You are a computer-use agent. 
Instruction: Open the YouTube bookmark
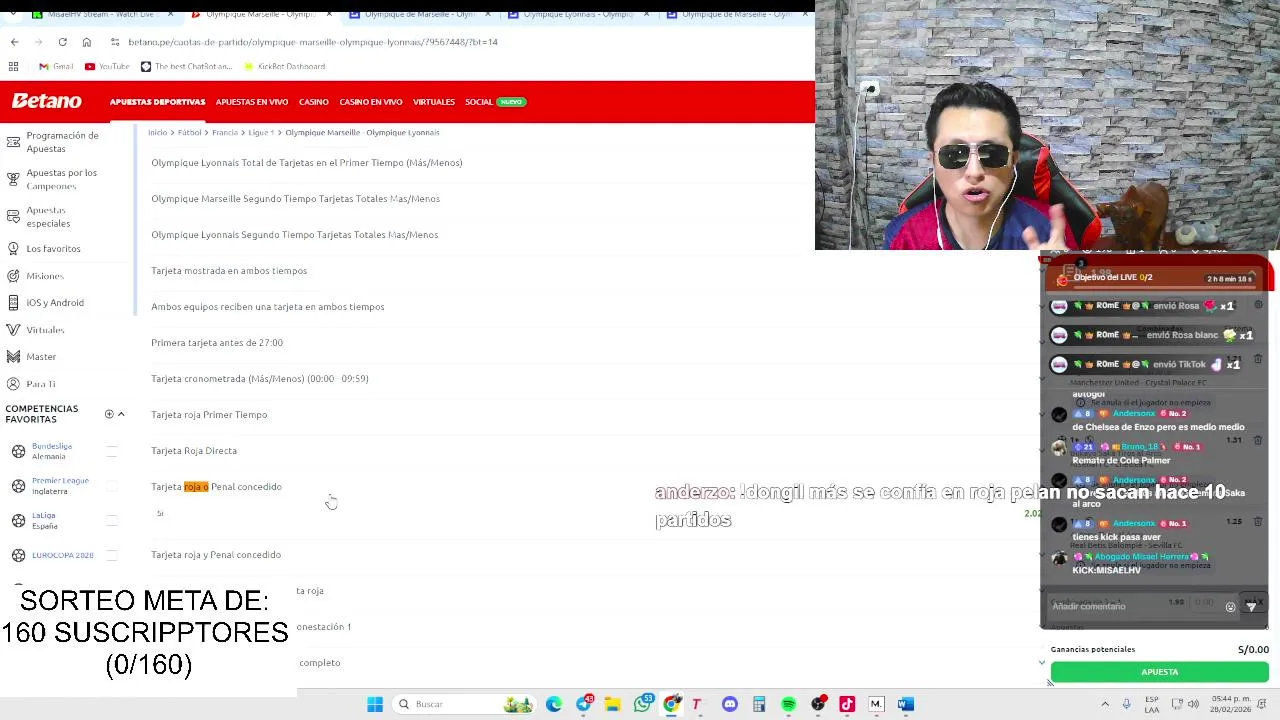pyautogui.click(x=107, y=66)
